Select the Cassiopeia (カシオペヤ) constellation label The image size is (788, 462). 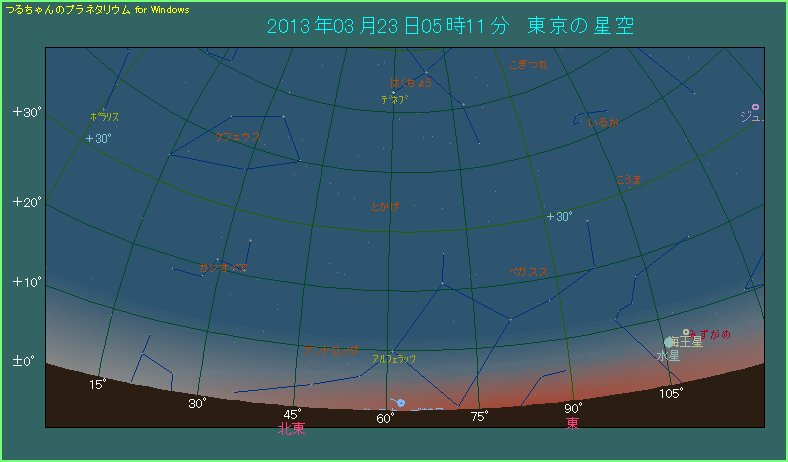click(223, 268)
